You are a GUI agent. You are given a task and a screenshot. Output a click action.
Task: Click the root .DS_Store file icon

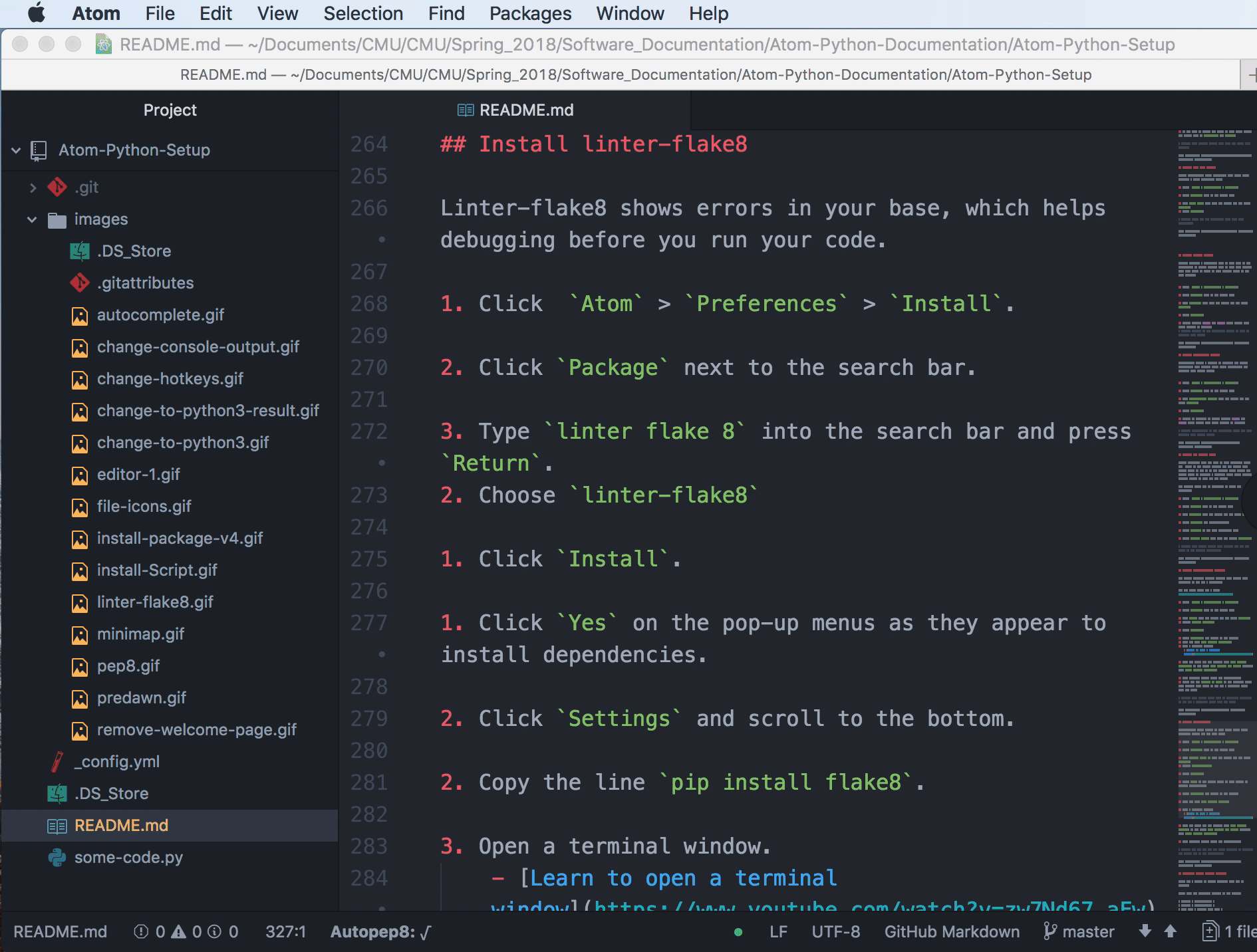coord(57,794)
